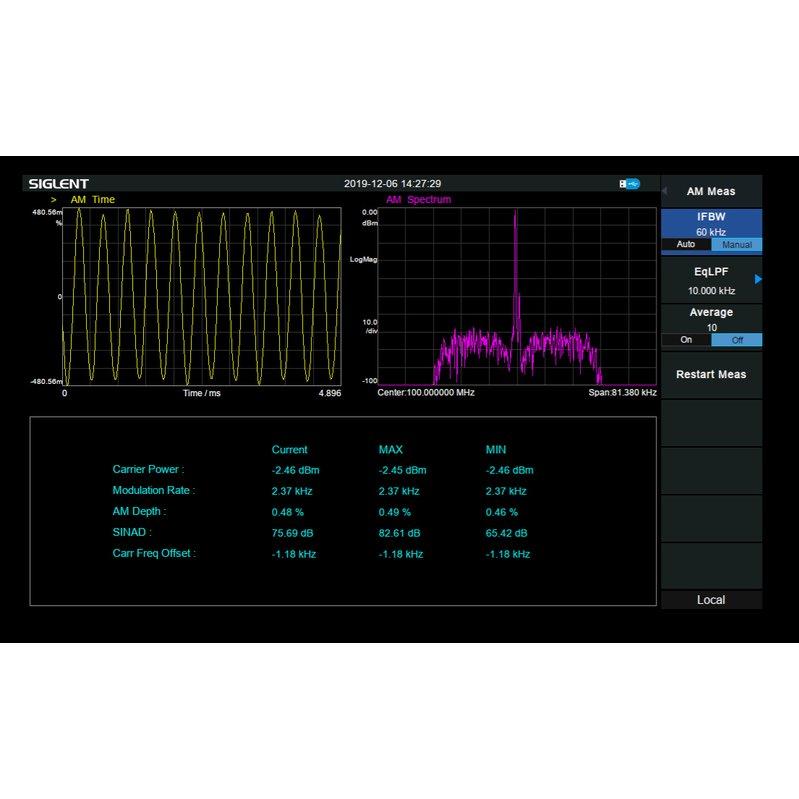Set IFBW mode to Auto

click(x=686, y=245)
